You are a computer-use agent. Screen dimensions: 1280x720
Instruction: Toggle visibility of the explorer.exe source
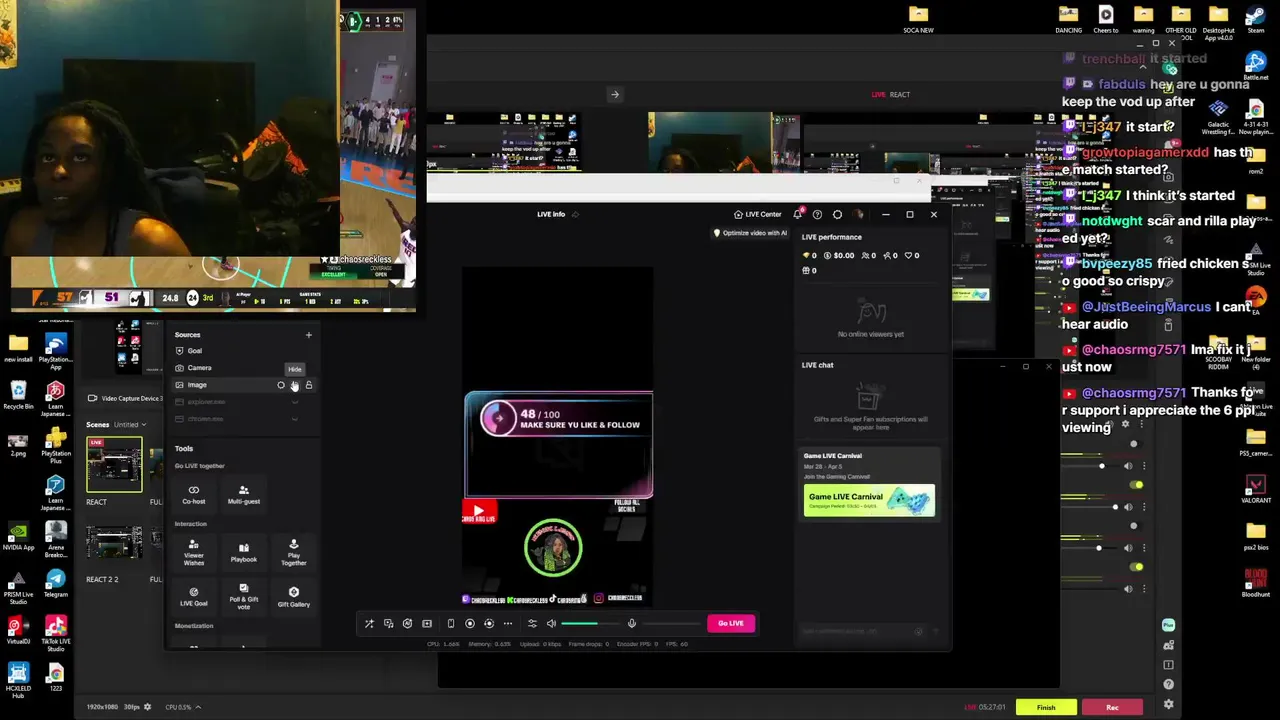click(x=294, y=402)
